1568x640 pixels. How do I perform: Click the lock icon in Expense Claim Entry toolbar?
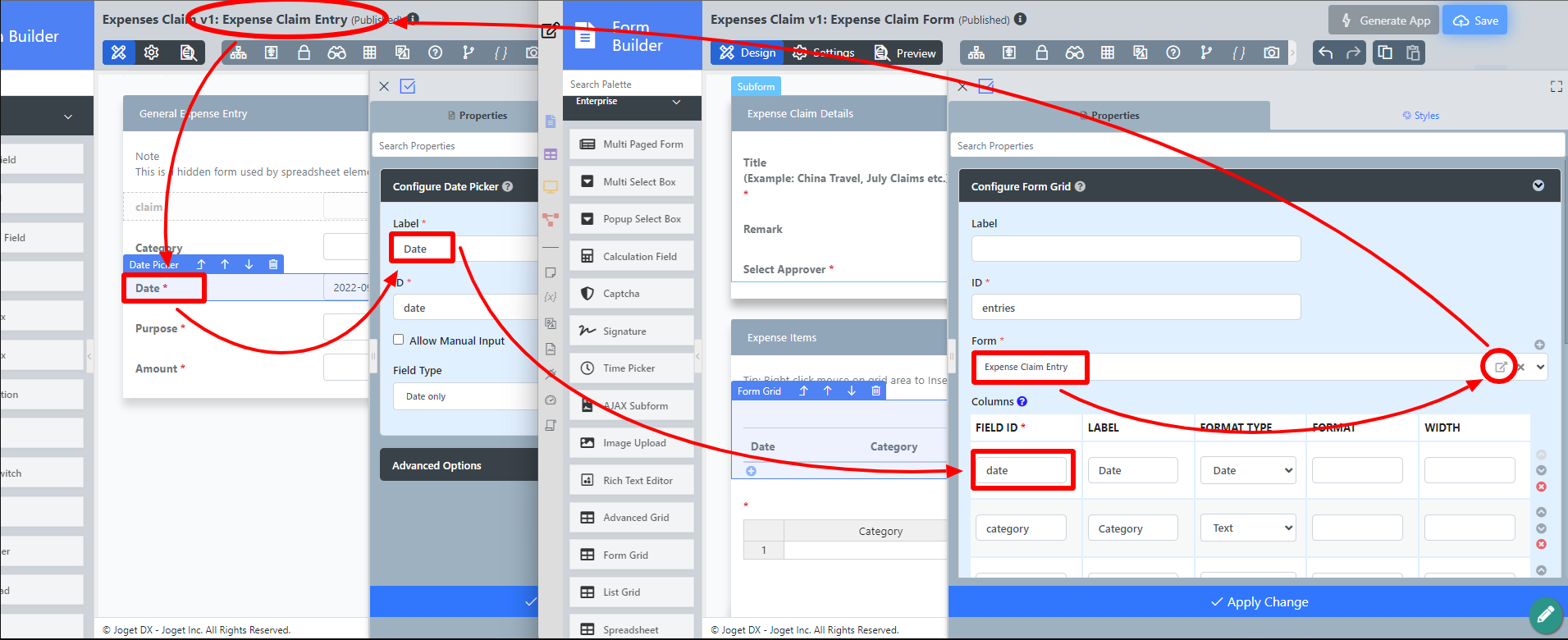pos(304,53)
